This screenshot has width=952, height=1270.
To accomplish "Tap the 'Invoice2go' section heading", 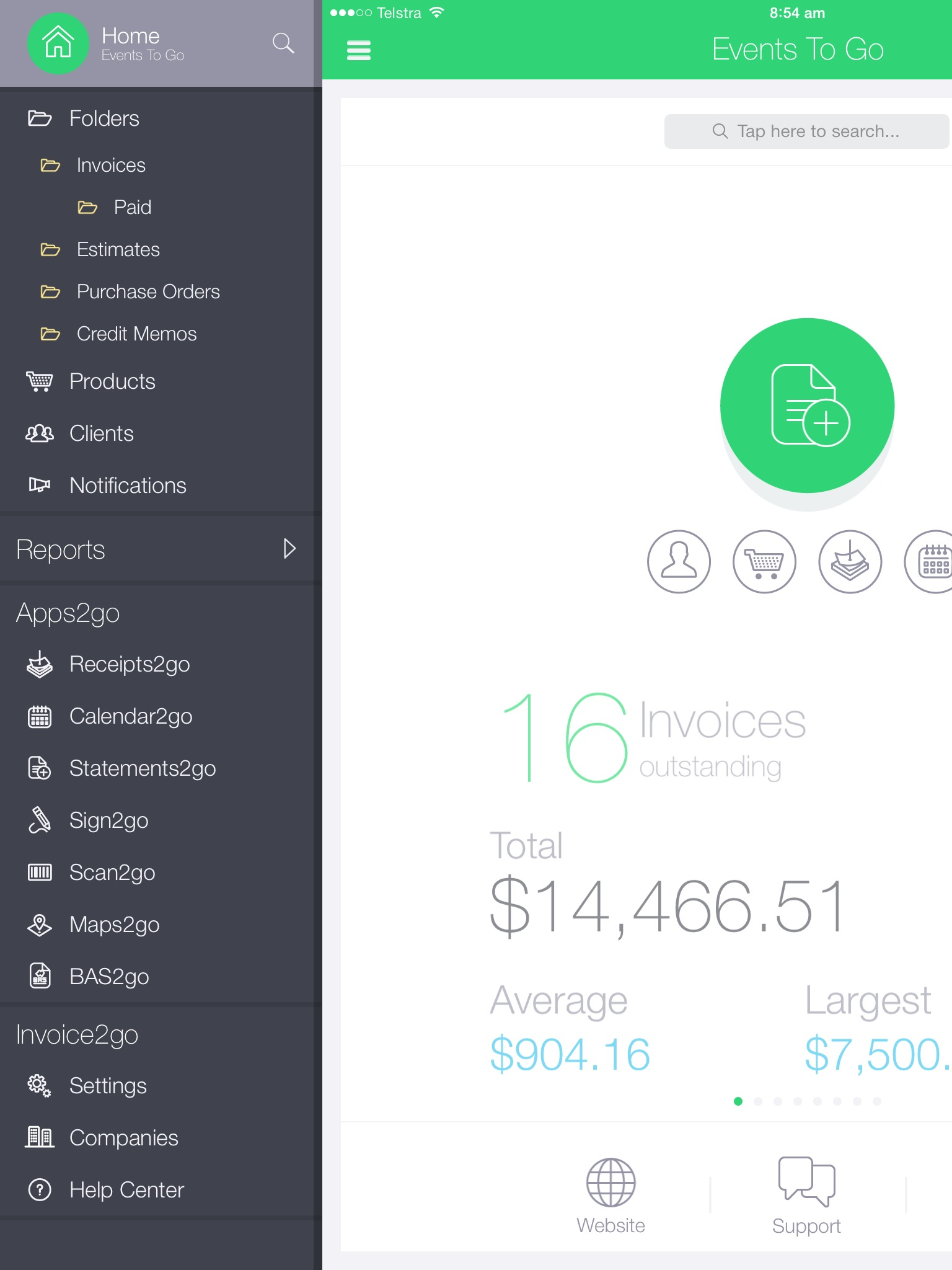I will pyautogui.click(x=77, y=1035).
